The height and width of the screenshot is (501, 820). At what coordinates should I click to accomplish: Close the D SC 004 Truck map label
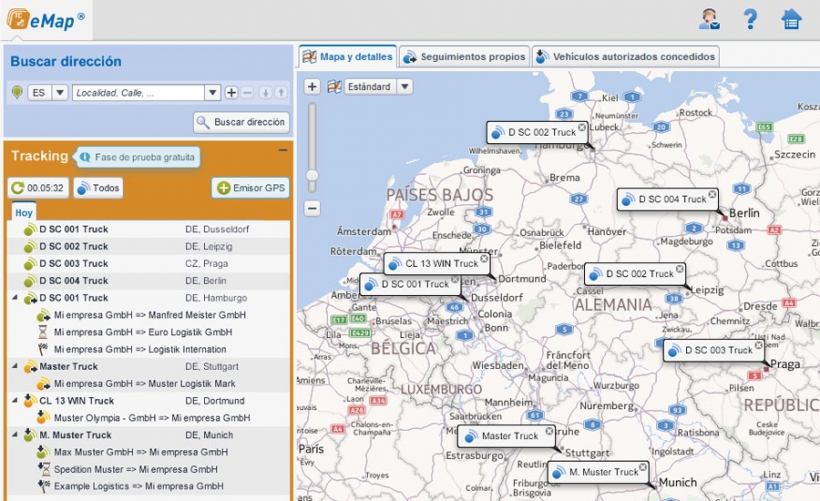712,194
